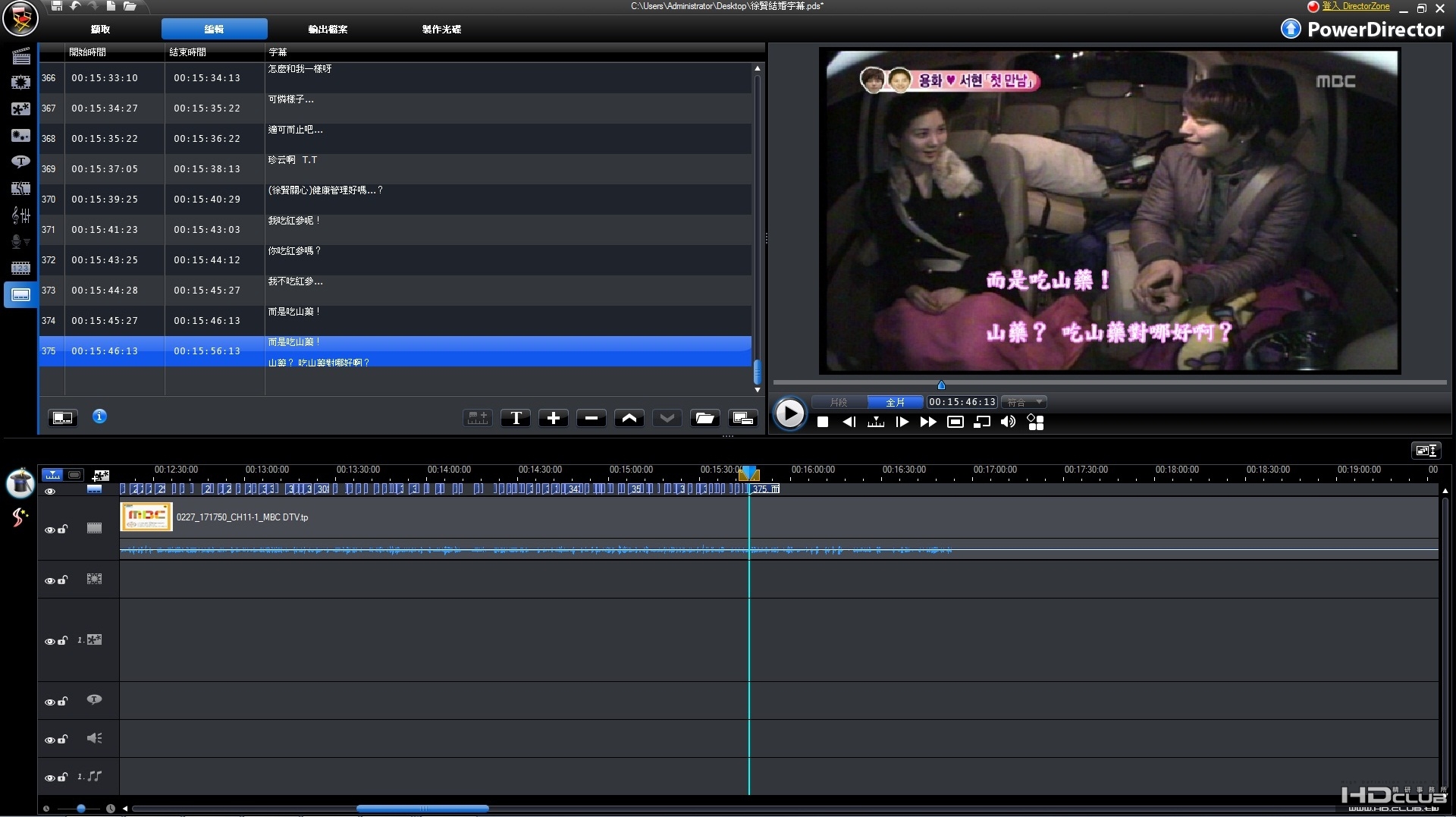Click the text format T button
The height and width of the screenshot is (817, 1456).
(x=516, y=418)
